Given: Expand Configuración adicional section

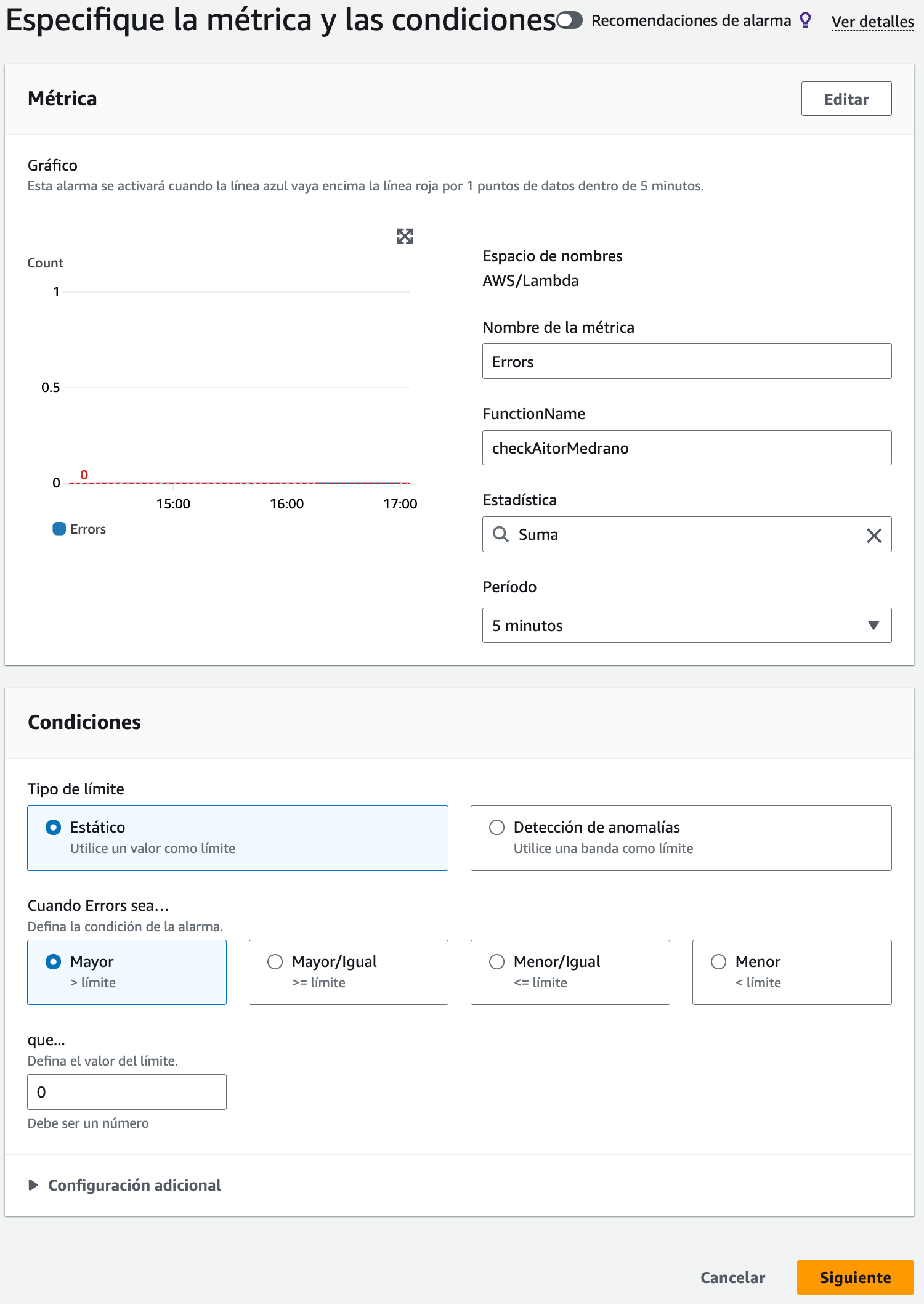Looking at the screenshot, I should point(124,1185).
